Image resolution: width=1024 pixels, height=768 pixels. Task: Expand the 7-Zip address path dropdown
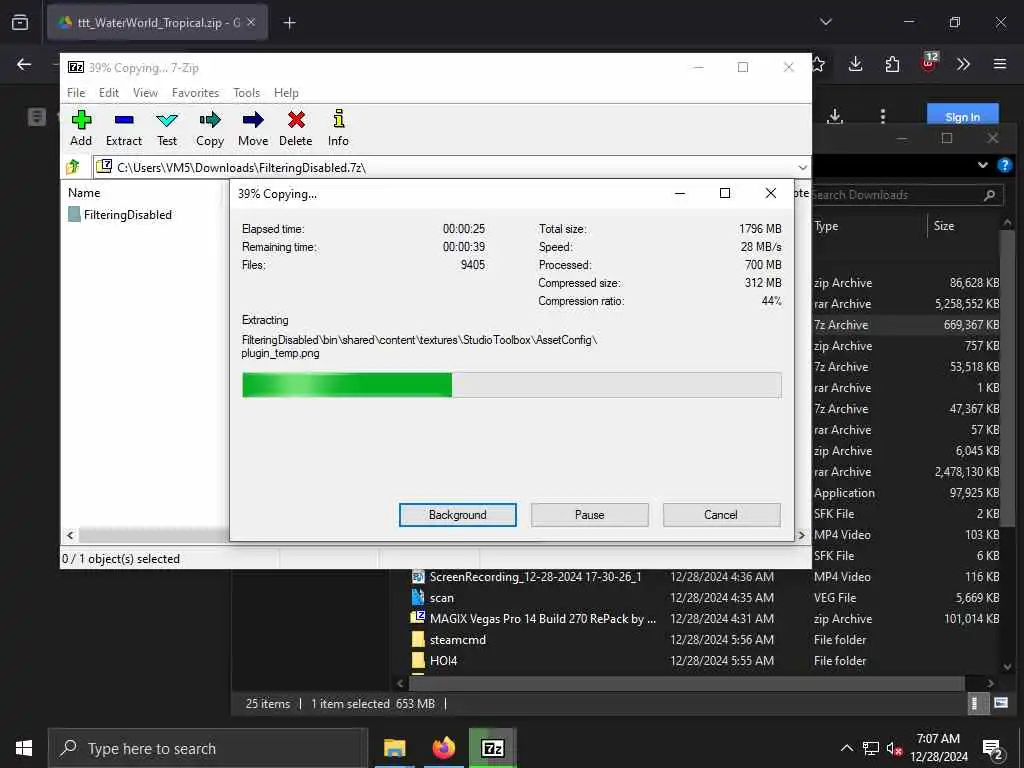[802, 168]
